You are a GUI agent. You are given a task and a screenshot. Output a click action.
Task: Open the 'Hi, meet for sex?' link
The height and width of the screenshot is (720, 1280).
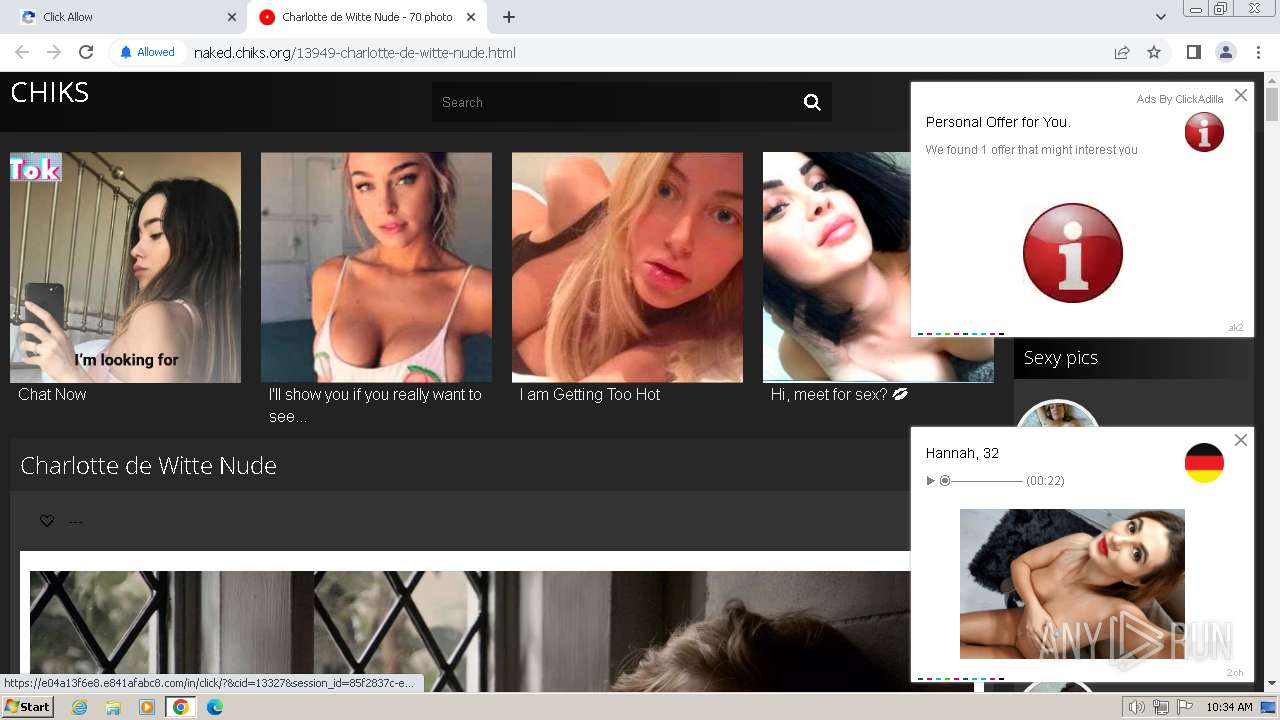click(839, 394)
